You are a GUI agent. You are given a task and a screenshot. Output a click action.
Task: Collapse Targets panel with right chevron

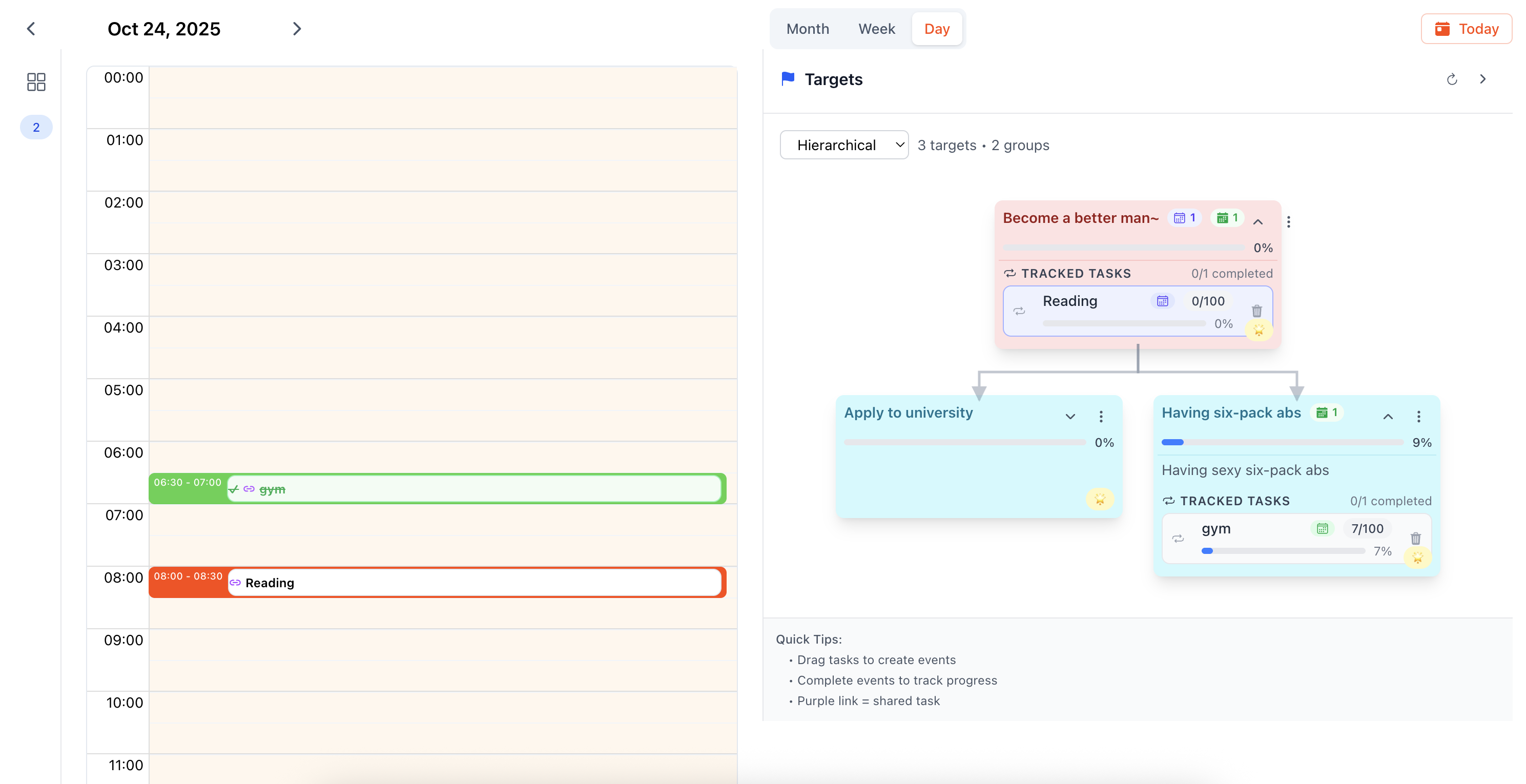[x=1483, y=79]
